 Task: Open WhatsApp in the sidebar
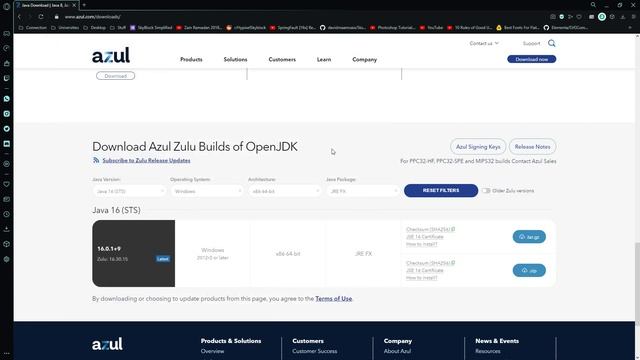tap(7, 99)
